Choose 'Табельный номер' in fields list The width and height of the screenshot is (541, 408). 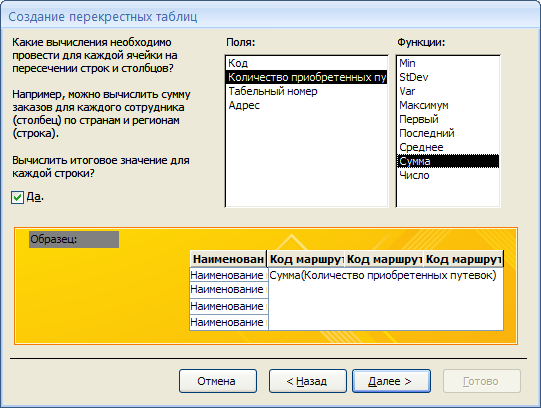306,91
